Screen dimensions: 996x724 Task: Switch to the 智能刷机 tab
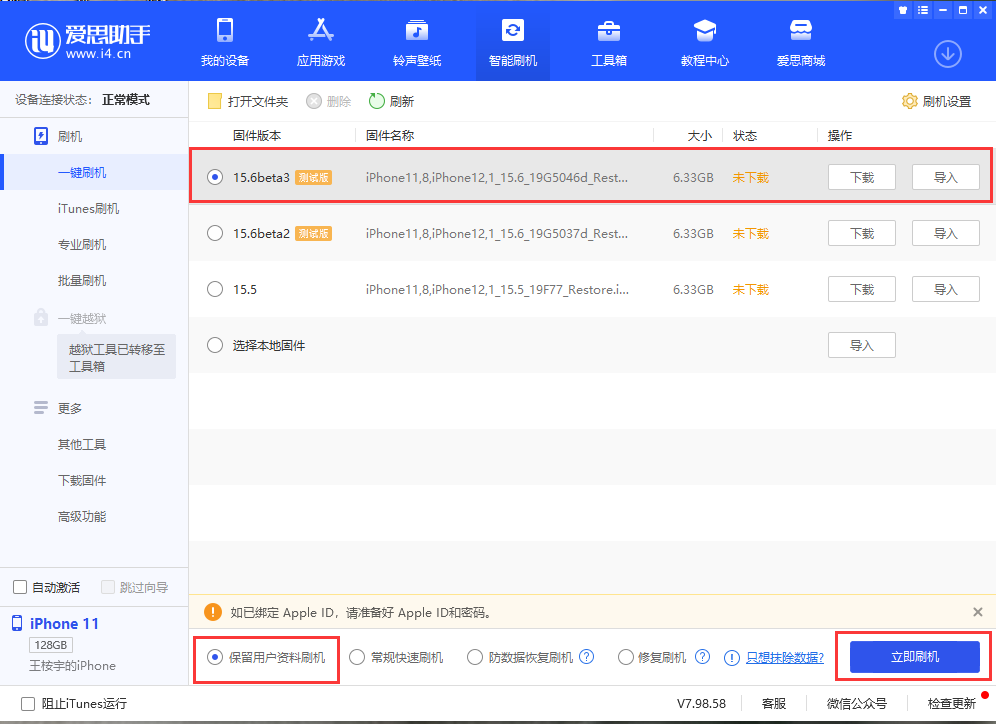coord(512,42)
